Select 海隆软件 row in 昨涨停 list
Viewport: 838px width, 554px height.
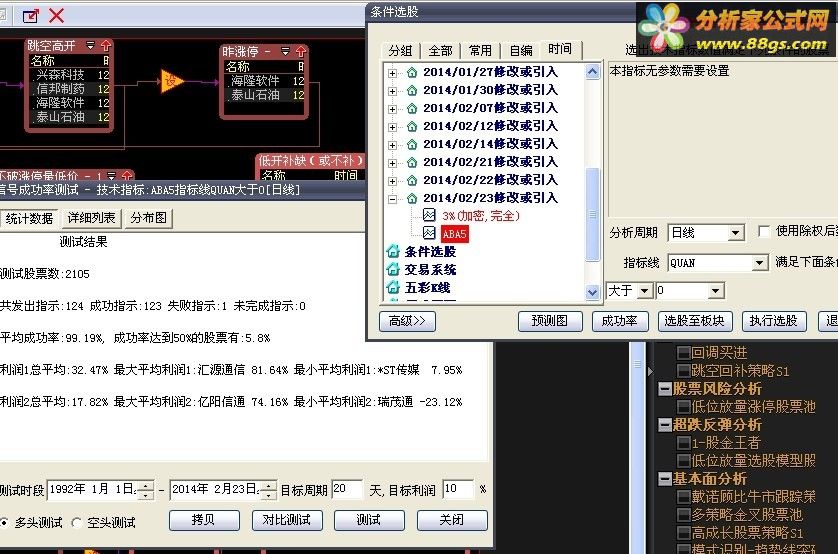point(265,81)
